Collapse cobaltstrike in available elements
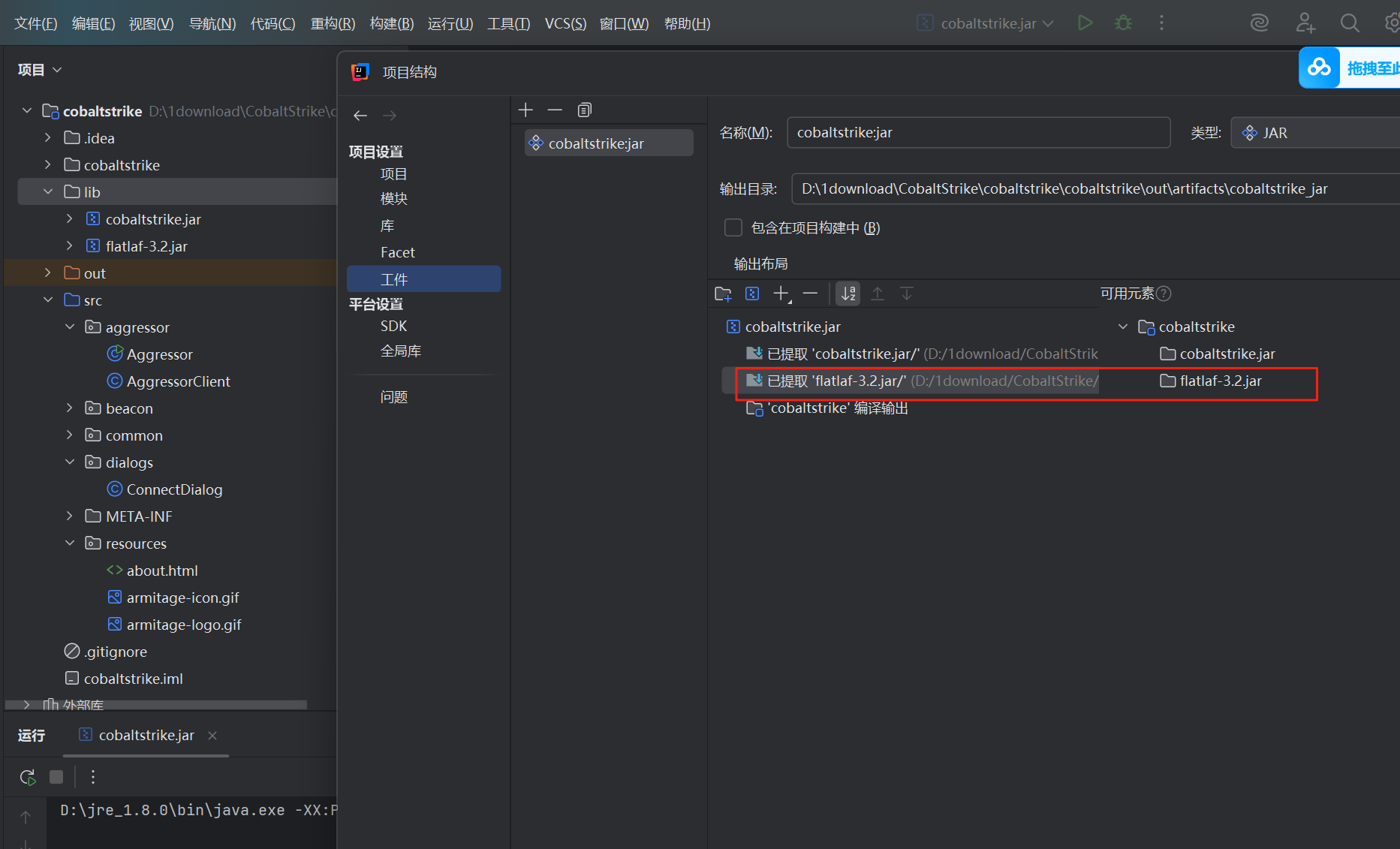1400x849 pixels. click(1123, 327)
